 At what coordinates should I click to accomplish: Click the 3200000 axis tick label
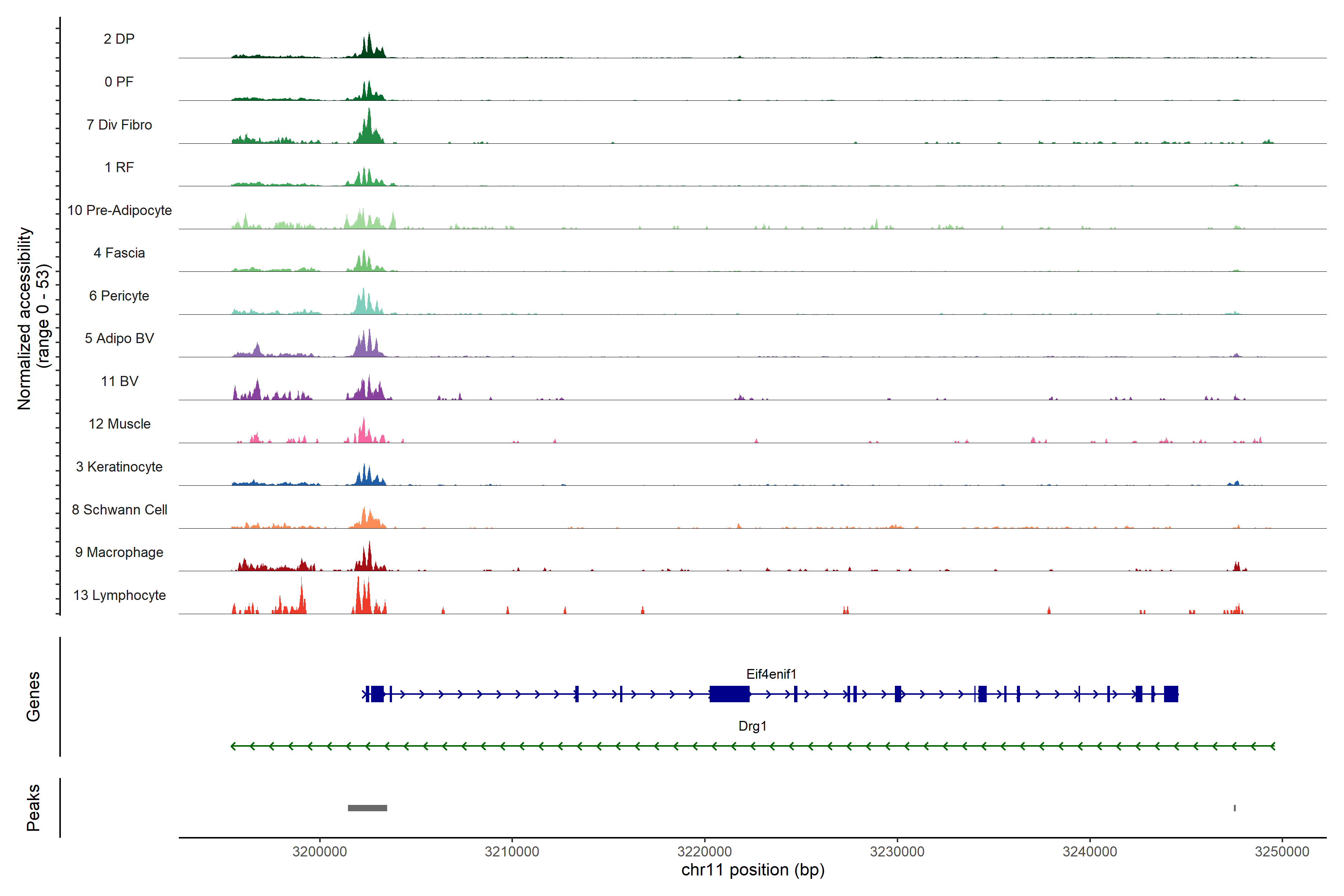[320, 852]
